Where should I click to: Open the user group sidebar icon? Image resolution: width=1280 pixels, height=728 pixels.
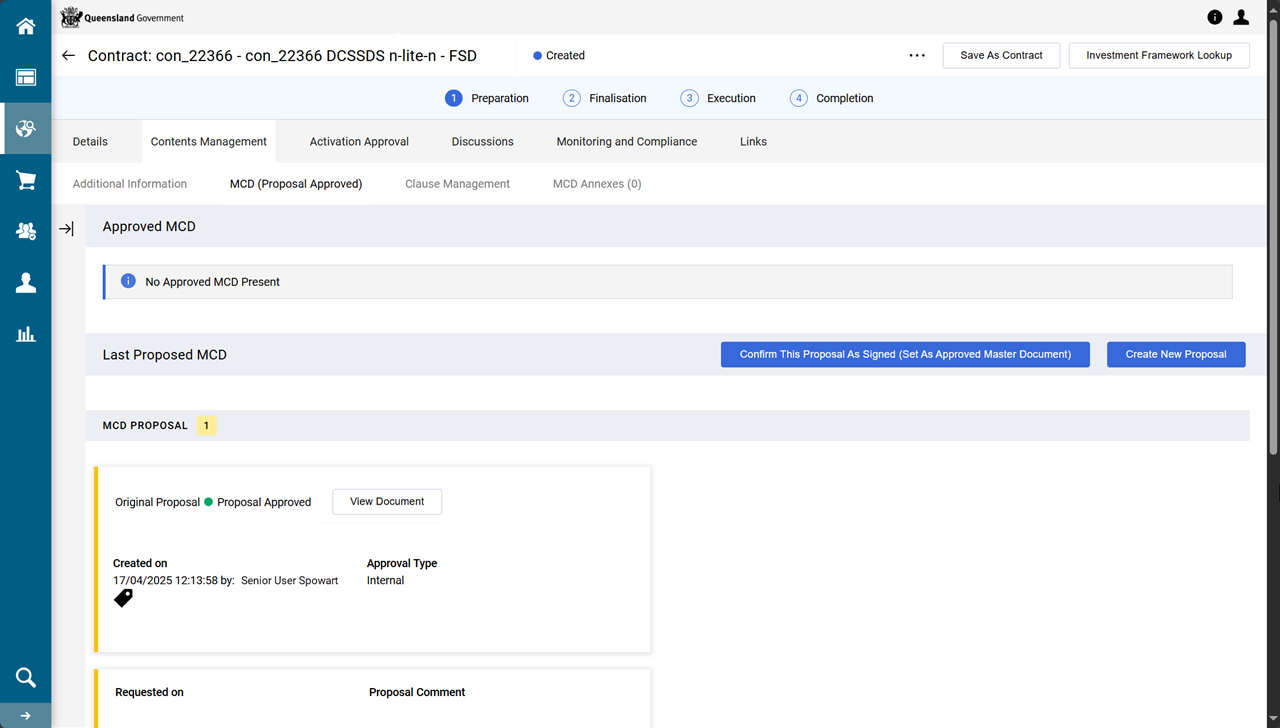point(25,231)
